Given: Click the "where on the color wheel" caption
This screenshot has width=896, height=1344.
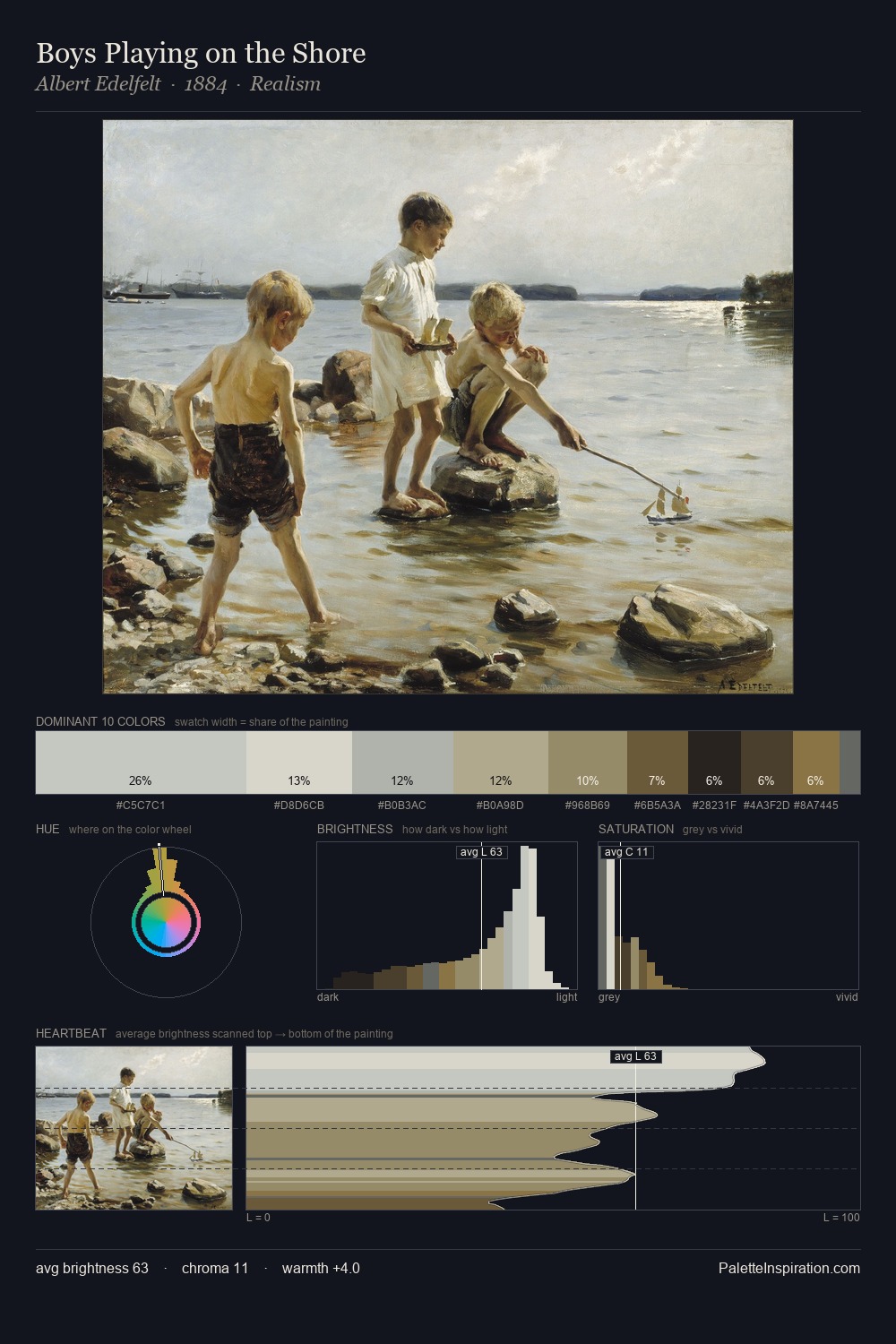Looking at the screenshot, I should [x=130, y=829].
